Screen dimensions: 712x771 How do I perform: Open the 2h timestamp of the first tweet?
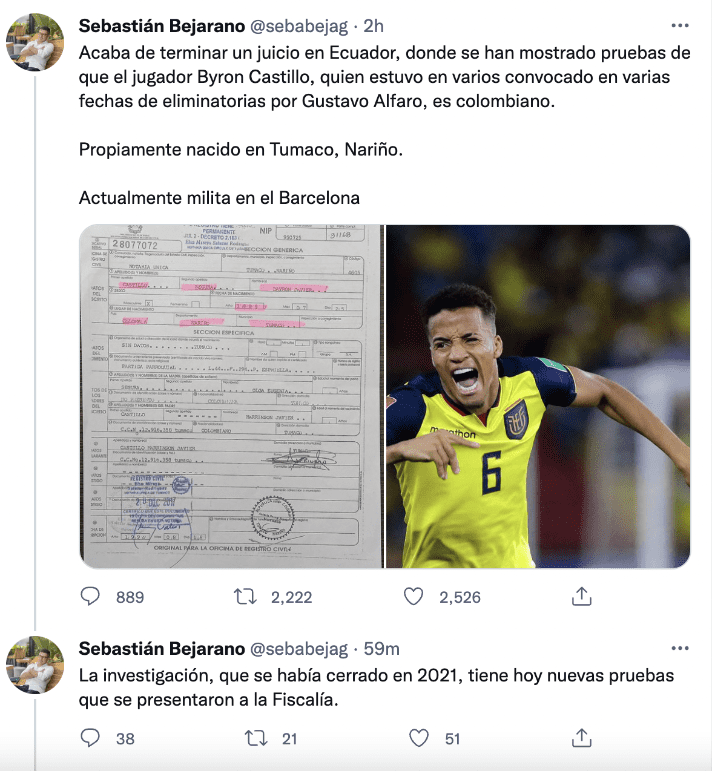click(373, 26)
